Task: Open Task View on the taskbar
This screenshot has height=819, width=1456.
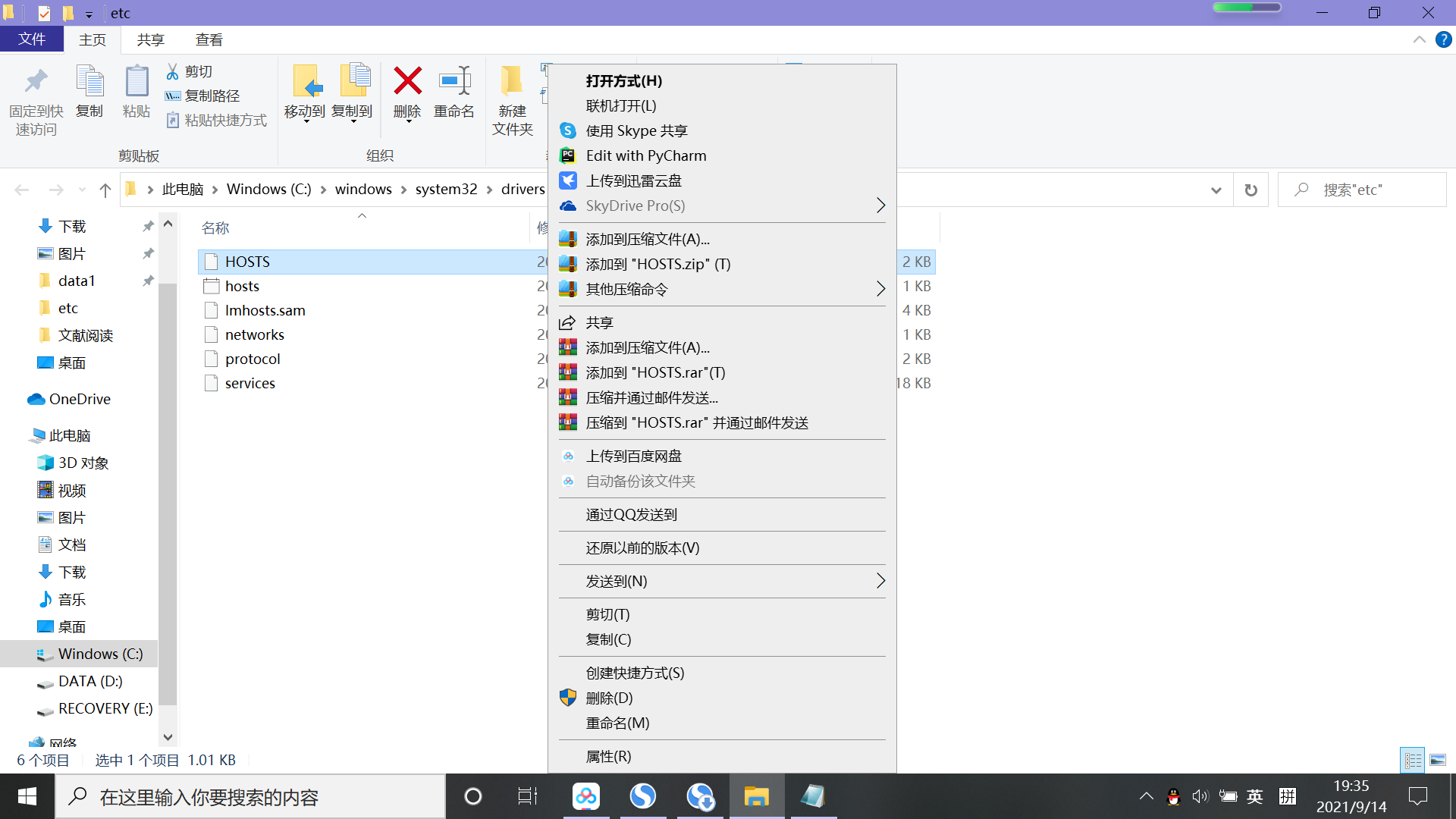Action: [x=527, y=796]
